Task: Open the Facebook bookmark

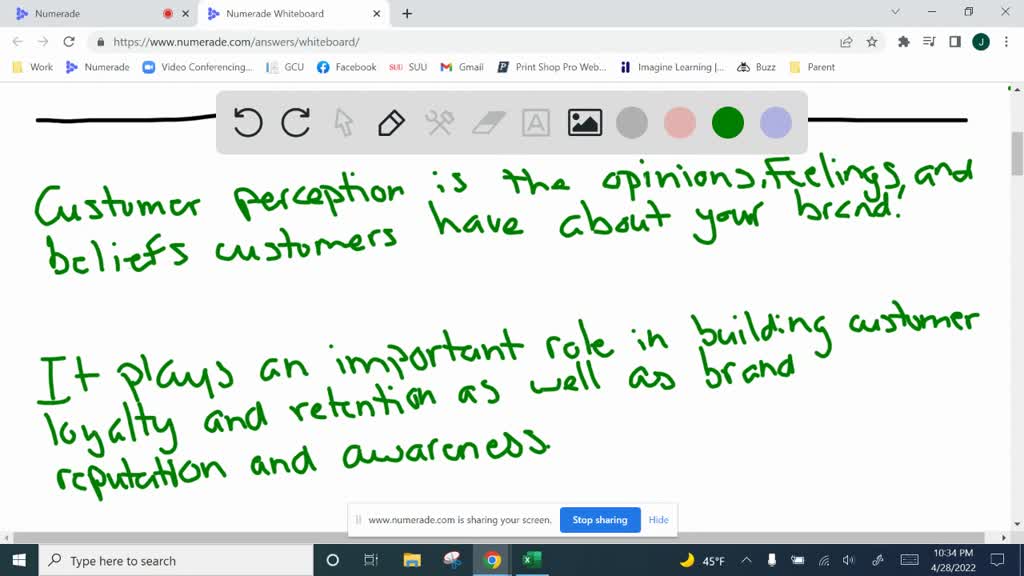Action: [x=345, y=67]
